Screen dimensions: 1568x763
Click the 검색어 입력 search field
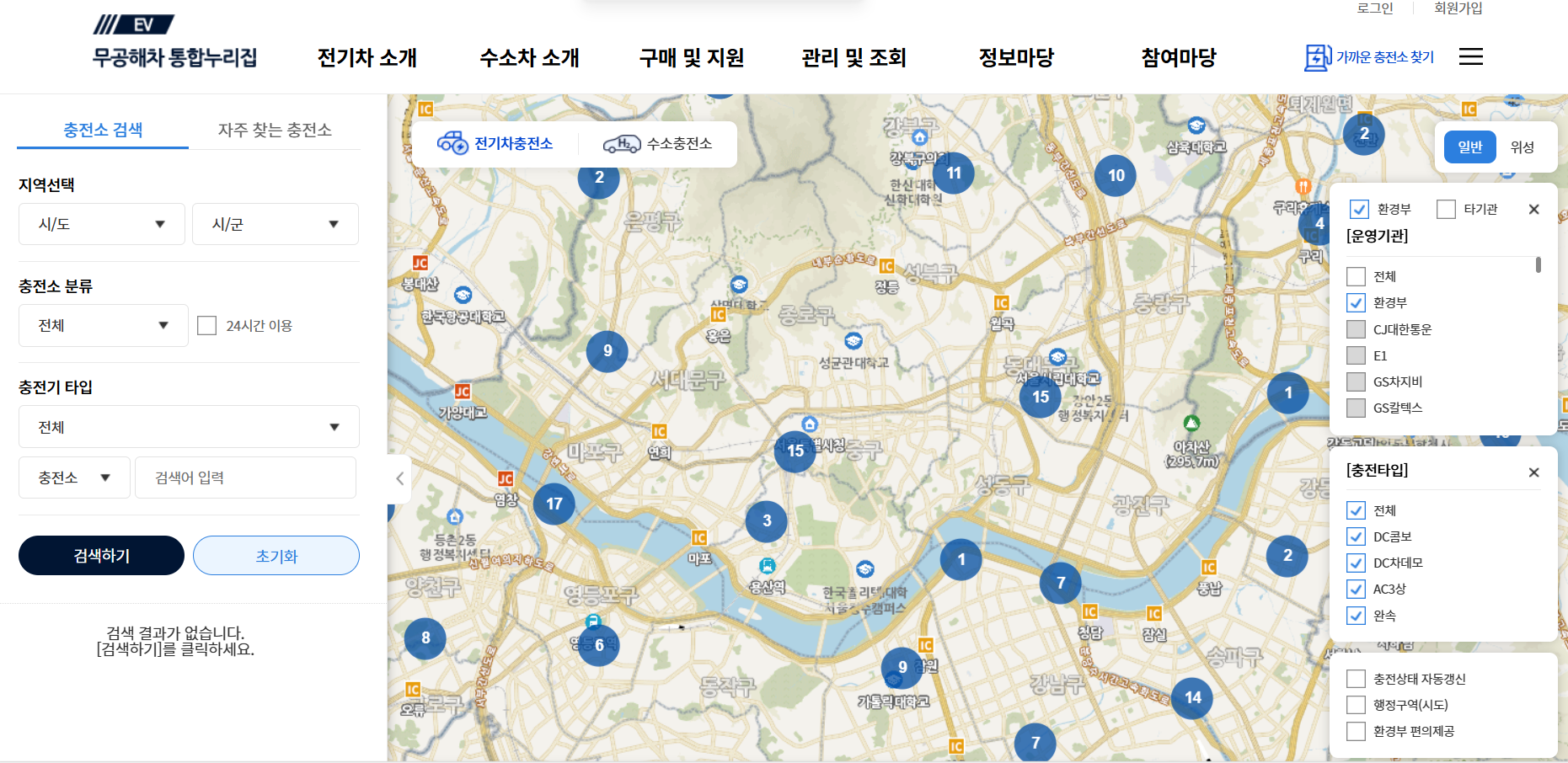[x=244, y=477]
